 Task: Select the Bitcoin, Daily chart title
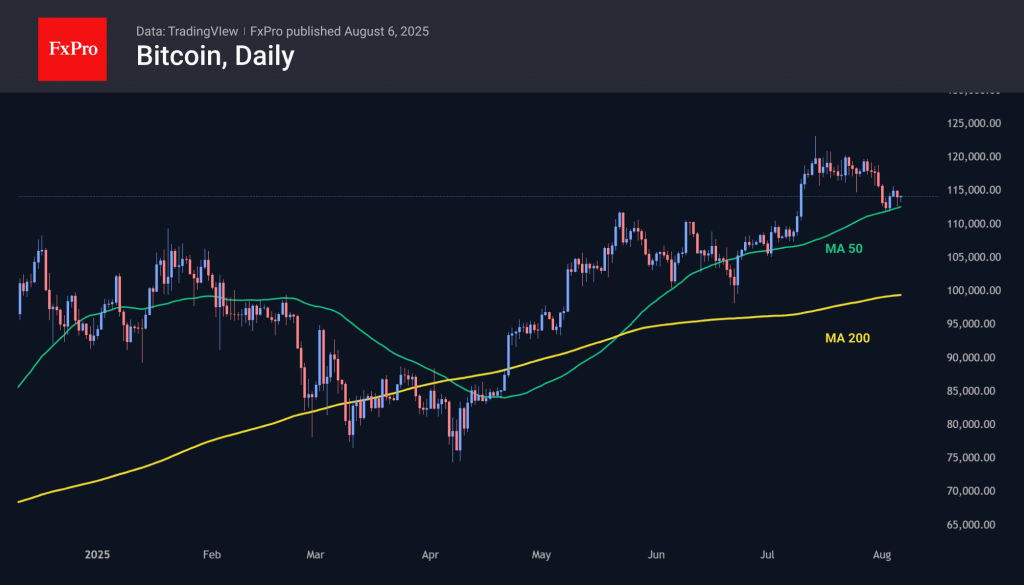[215, 57]
